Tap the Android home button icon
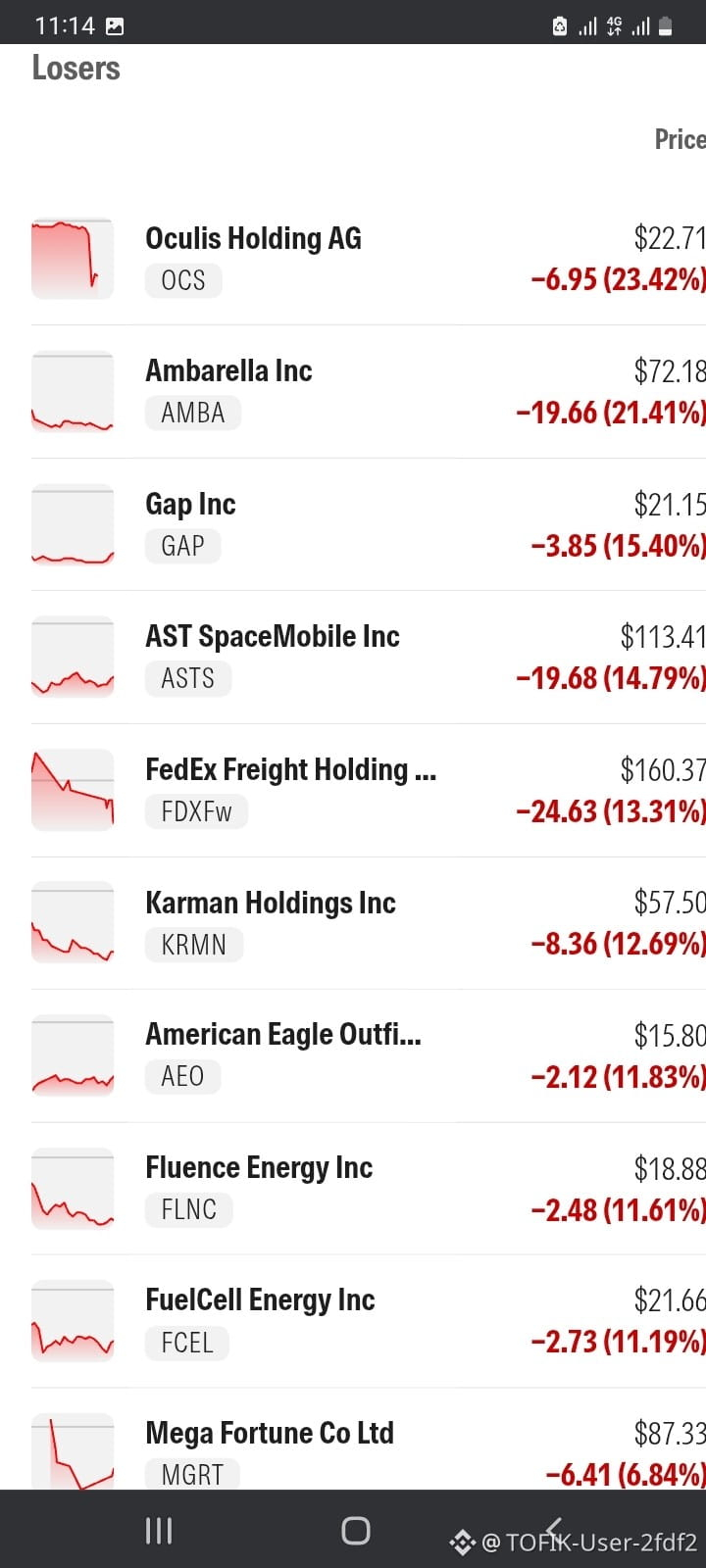The image size is (706, 1568). pyautogui.click(x=355, y=1531)
